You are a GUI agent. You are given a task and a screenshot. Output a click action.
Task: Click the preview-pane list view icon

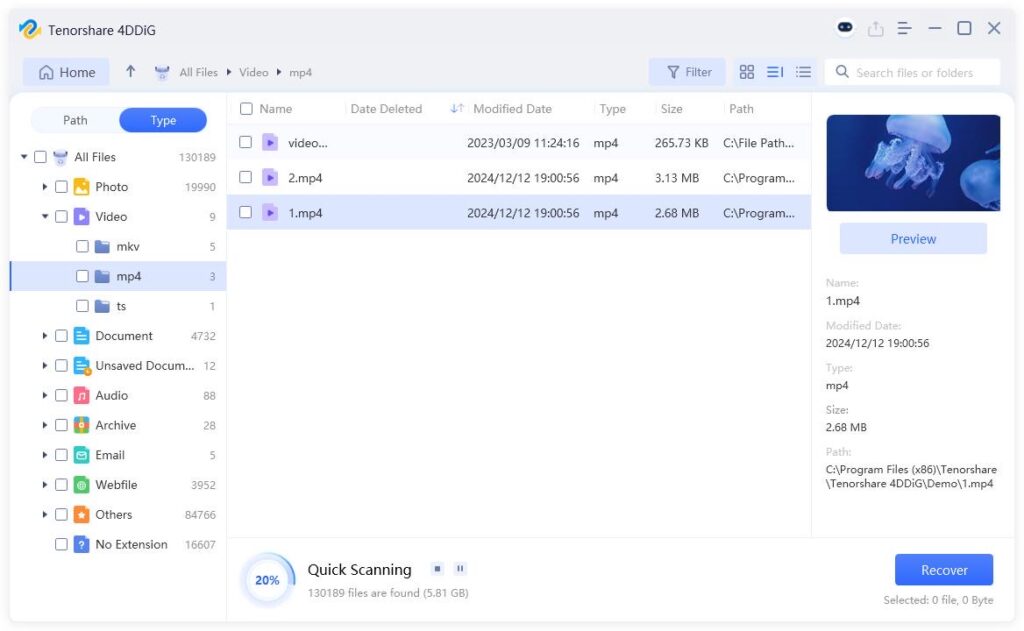coord(775,72)
